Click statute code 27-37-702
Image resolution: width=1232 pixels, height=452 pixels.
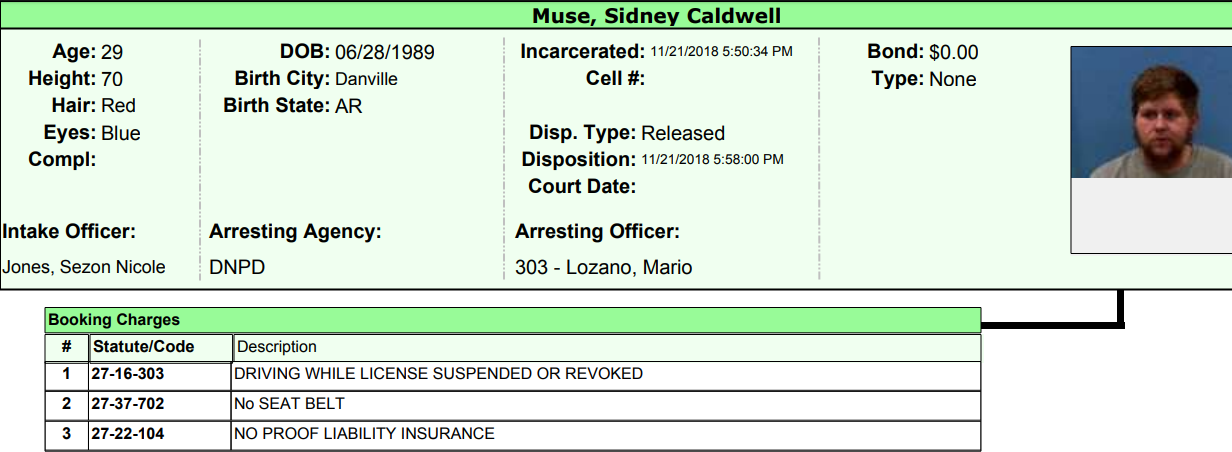click(127, 404)
